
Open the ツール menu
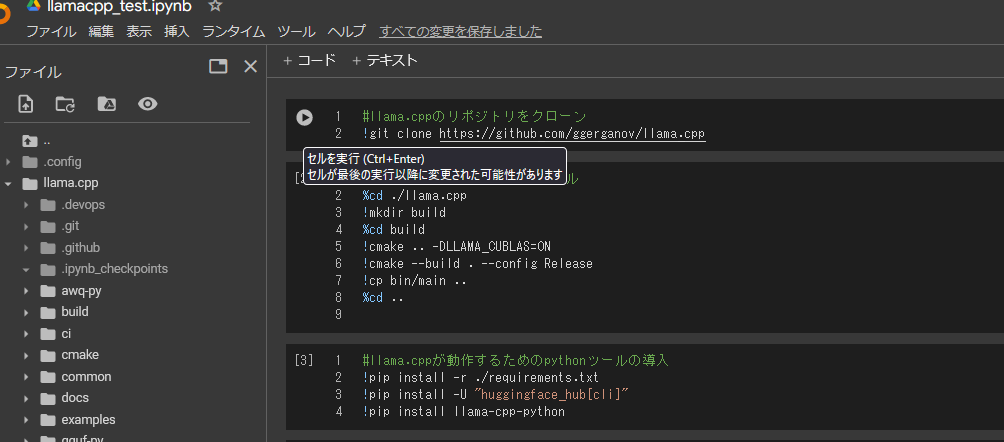(296, 31)
